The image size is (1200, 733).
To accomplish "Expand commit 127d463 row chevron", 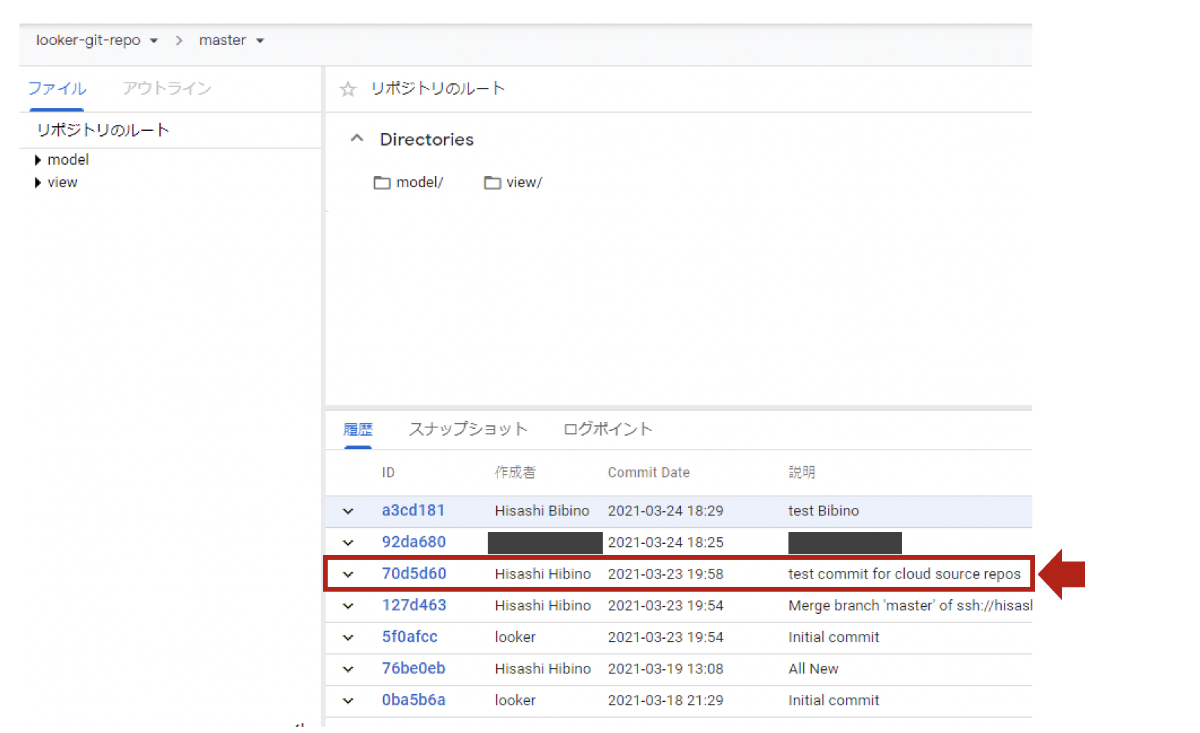I will tap(348, 606).
